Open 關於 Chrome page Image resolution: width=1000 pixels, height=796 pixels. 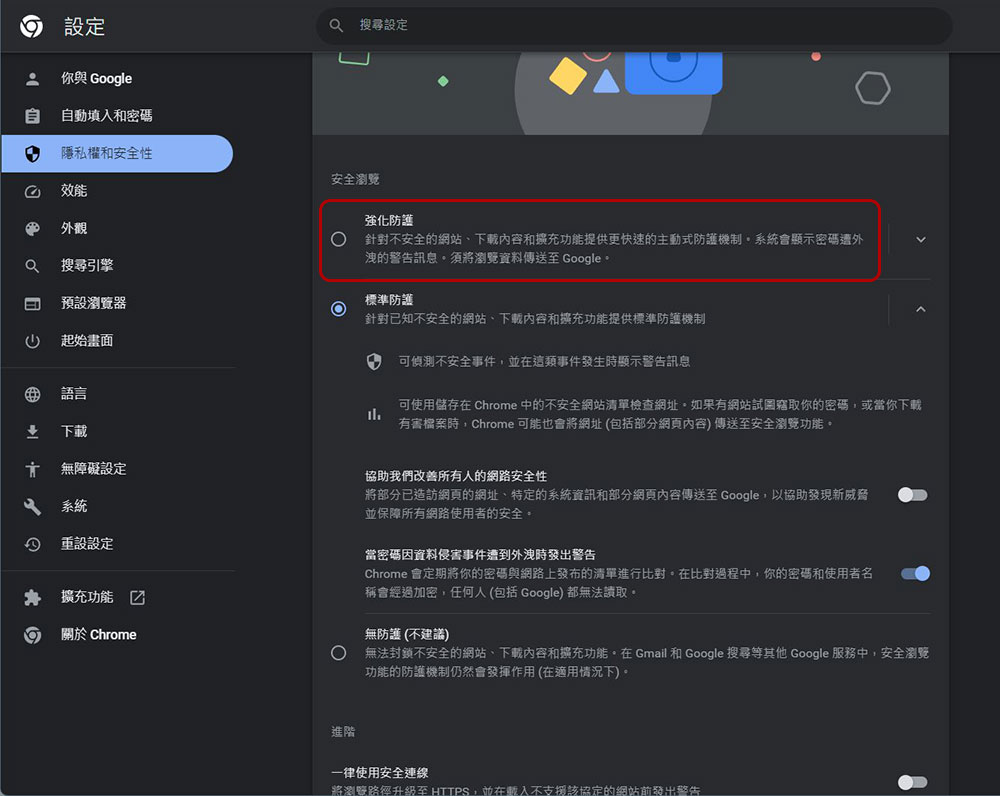point(98,635)
